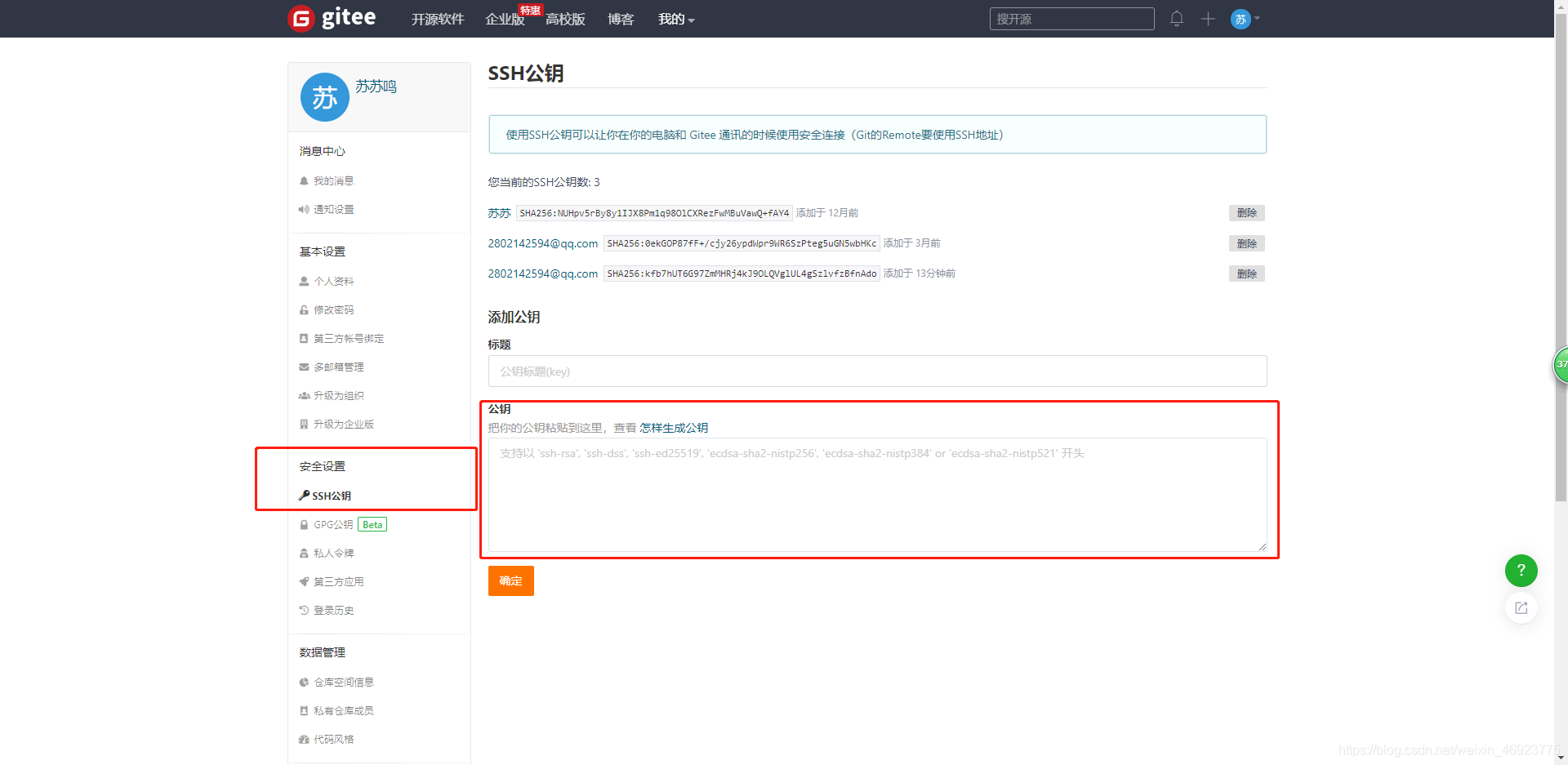1568x765 pixels.
Task: Go to 修改密码 settings
Action: pyautogui.click(x=333, y=309)
